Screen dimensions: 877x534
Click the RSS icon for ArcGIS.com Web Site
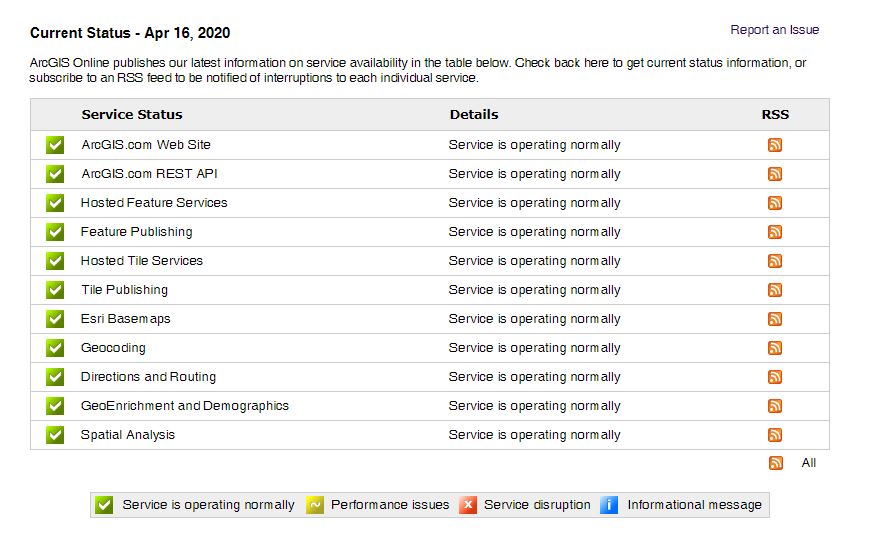(x=775, y=145)
